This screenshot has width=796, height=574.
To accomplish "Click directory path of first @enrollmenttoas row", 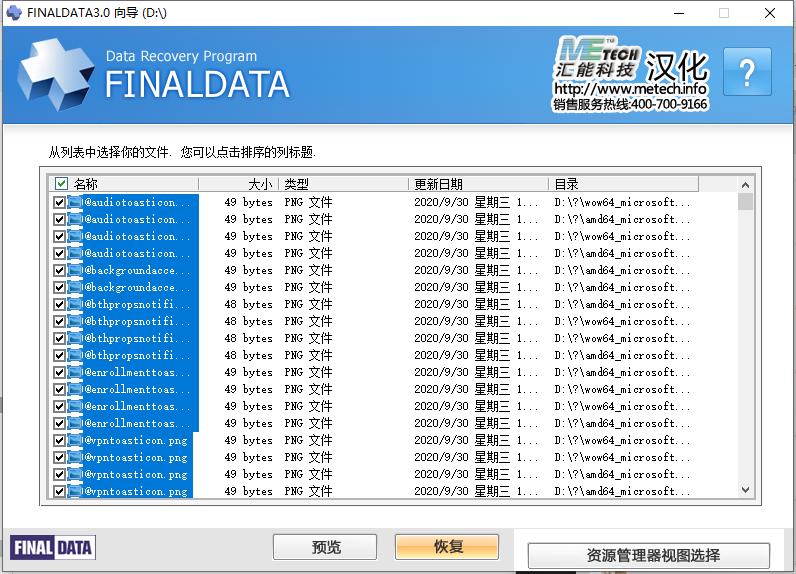I will click(622, 372).
